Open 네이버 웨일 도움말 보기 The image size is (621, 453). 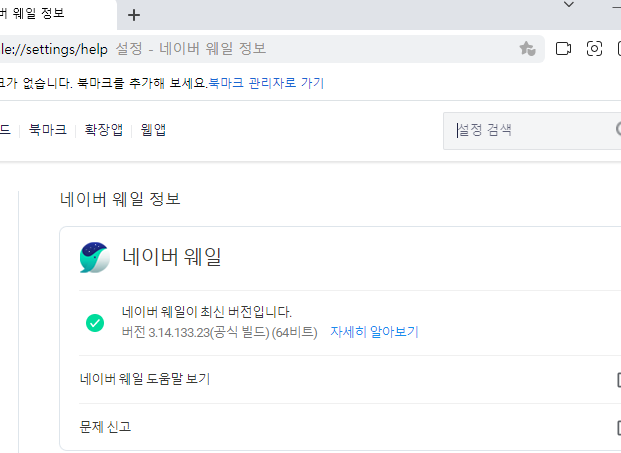click(x=145, y=379)
